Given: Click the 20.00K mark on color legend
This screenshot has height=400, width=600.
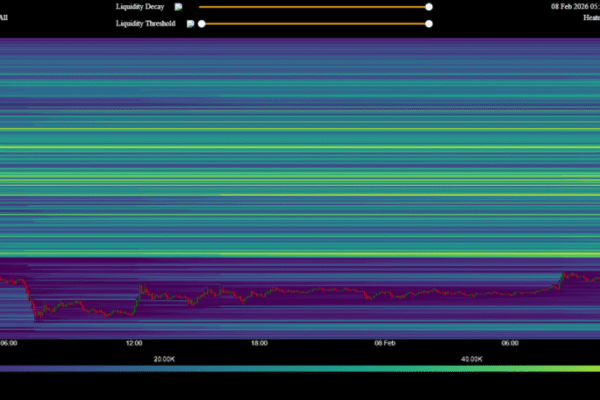Looking at the screenshot, I should (164, 358).
